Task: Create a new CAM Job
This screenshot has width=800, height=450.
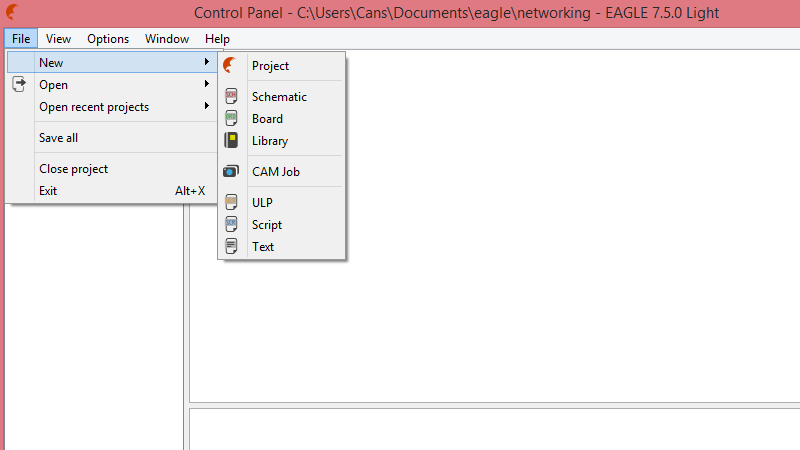Action: 282,171
